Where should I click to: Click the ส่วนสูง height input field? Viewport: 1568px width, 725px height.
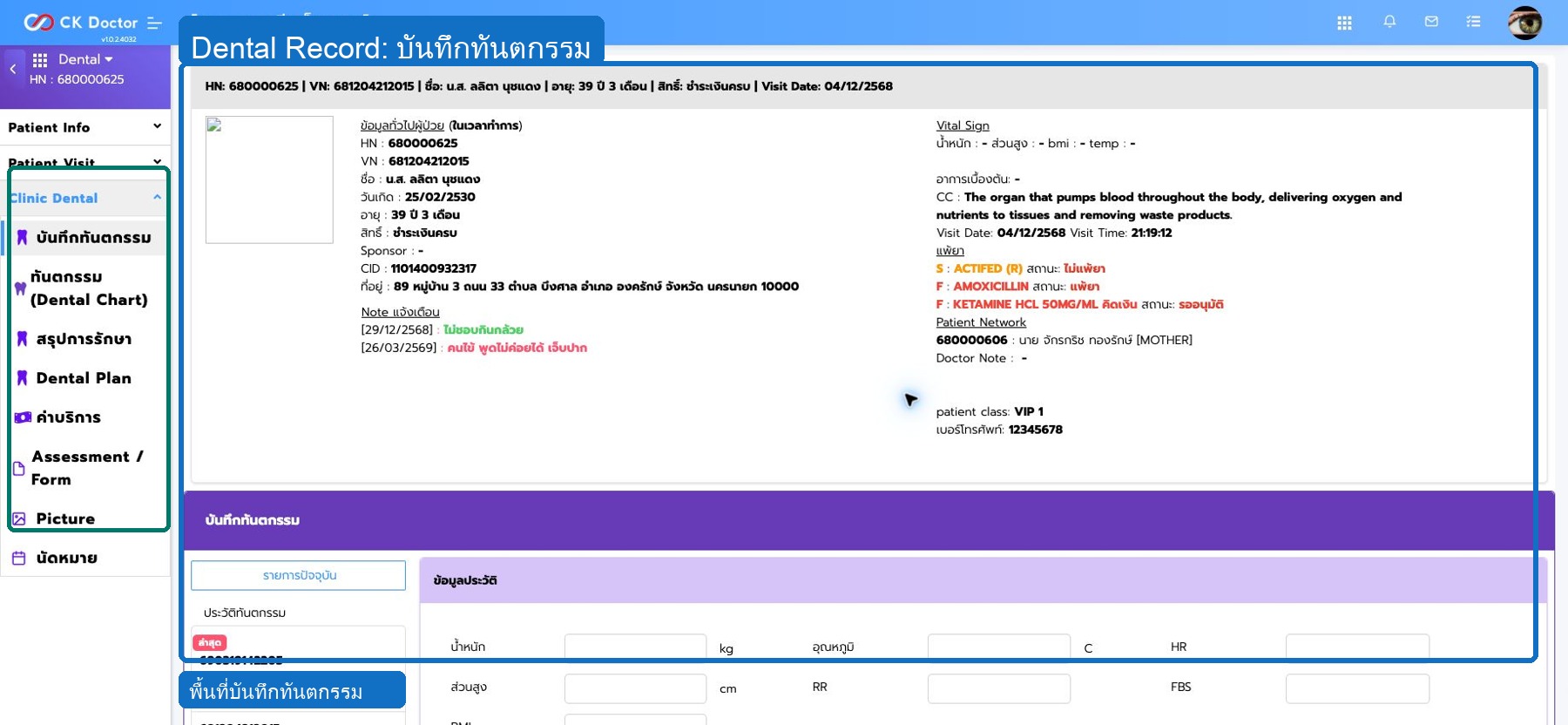635,688
